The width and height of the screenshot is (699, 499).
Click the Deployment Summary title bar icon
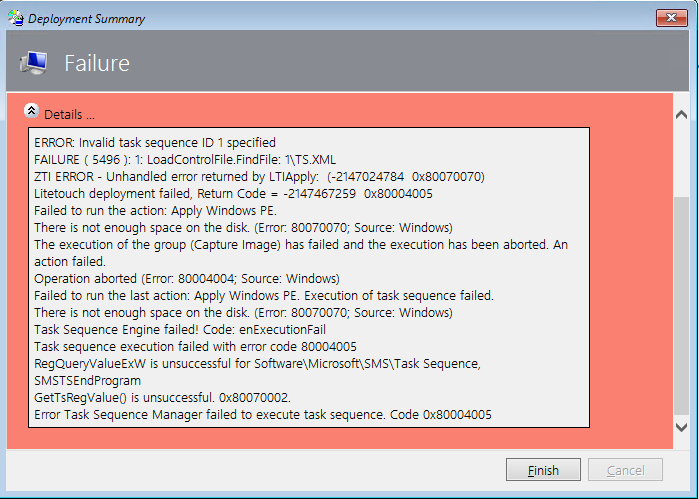[x=15, y=18]
